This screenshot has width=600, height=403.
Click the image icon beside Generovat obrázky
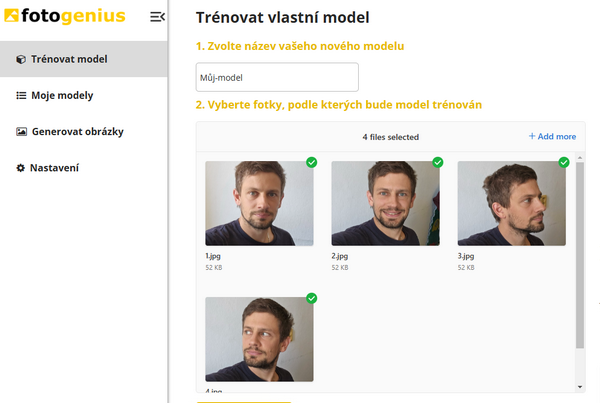[21, 132]
